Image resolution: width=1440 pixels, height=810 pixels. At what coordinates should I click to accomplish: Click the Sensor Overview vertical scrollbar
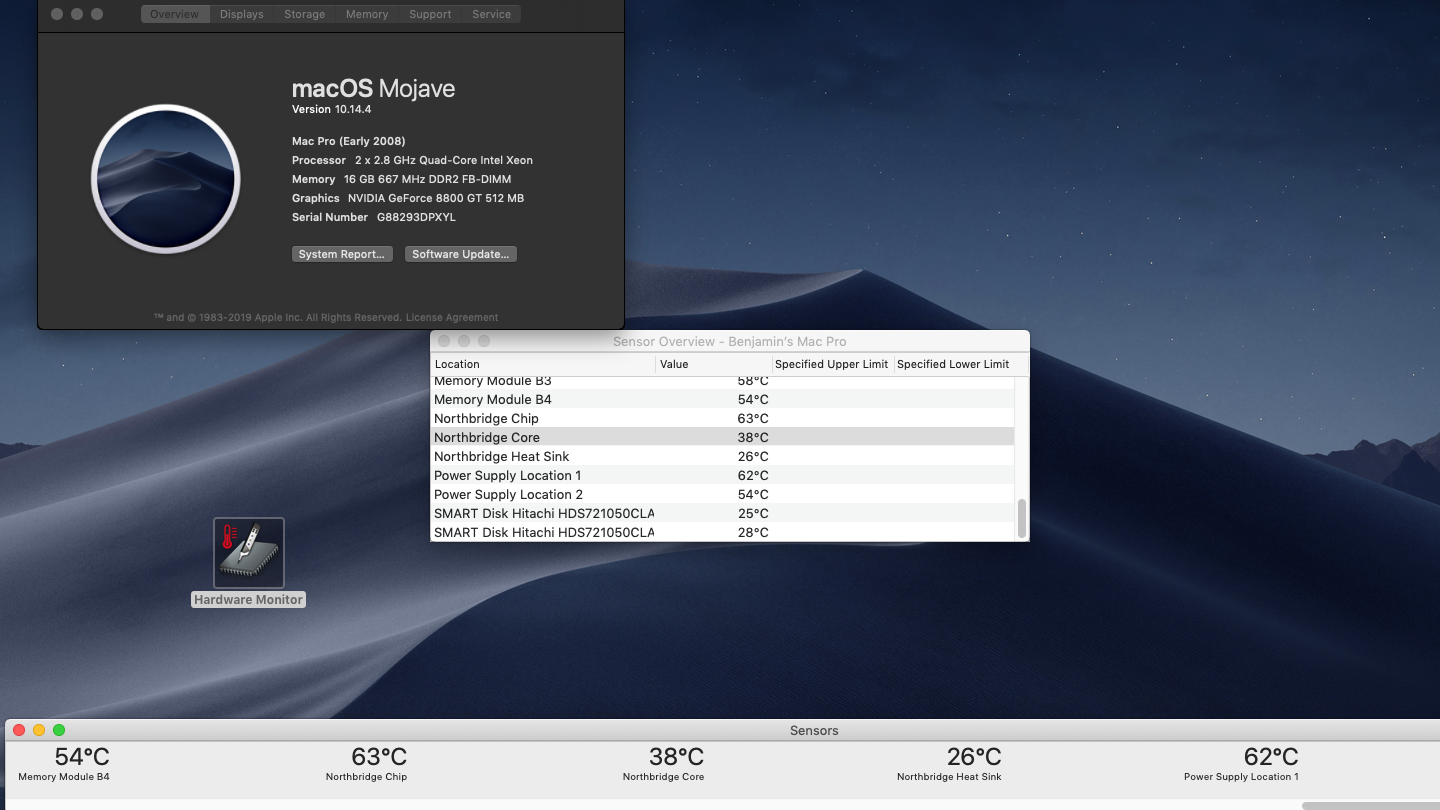[x=1022, y=518]
